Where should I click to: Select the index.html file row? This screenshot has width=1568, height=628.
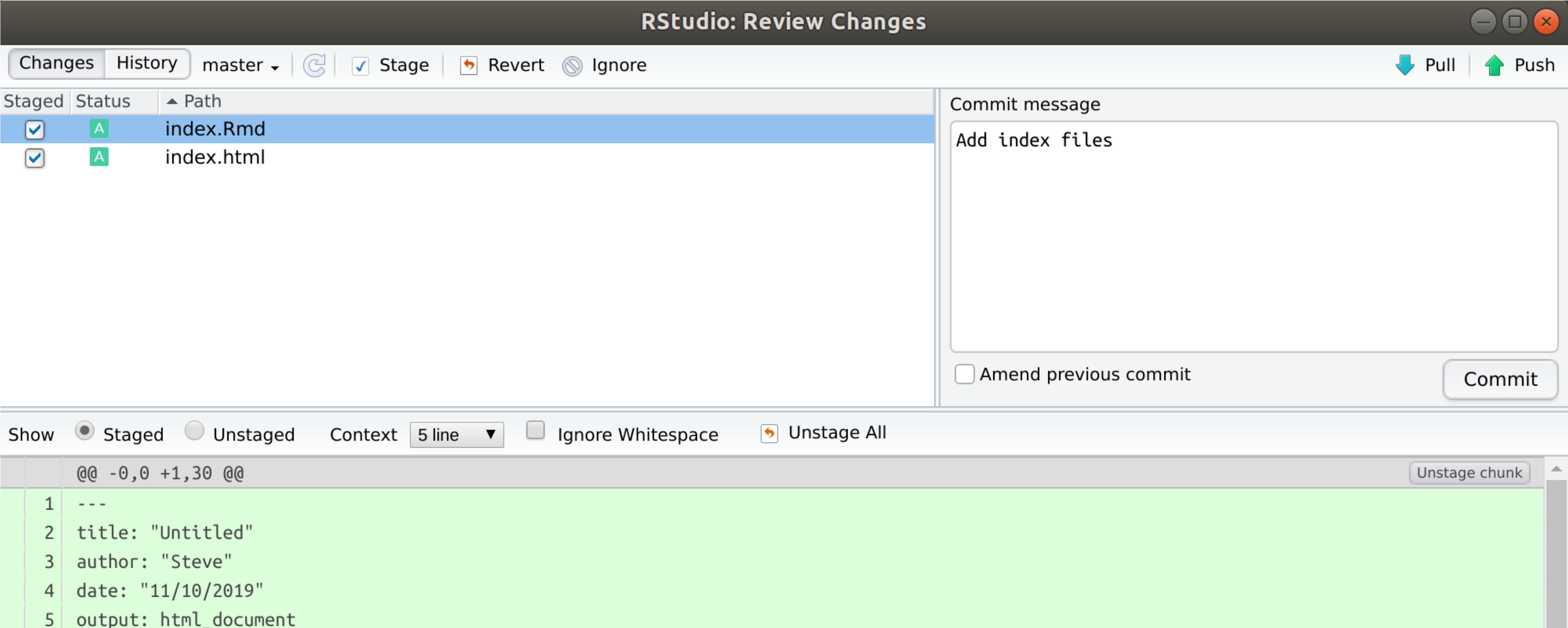[x=467, y=157]
